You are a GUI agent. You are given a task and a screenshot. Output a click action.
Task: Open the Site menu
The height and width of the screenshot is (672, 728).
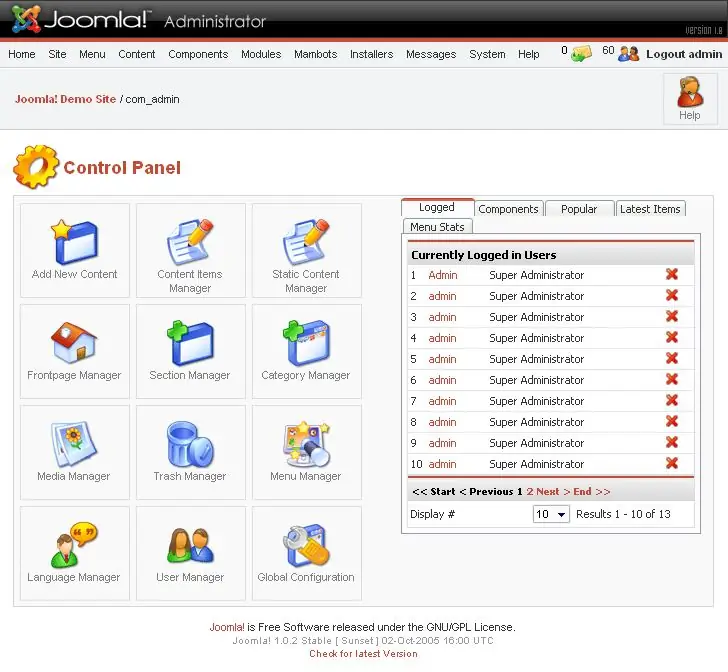[x=57, y=54]
